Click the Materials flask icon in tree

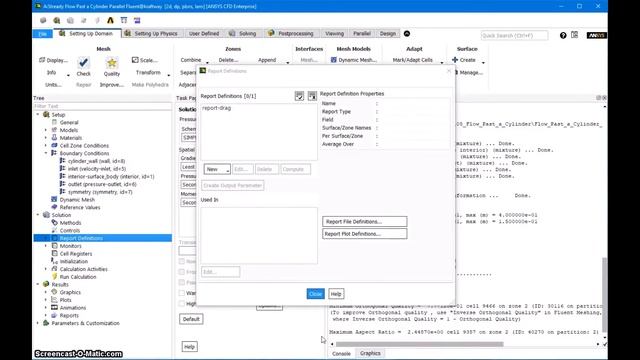(54, 138)
